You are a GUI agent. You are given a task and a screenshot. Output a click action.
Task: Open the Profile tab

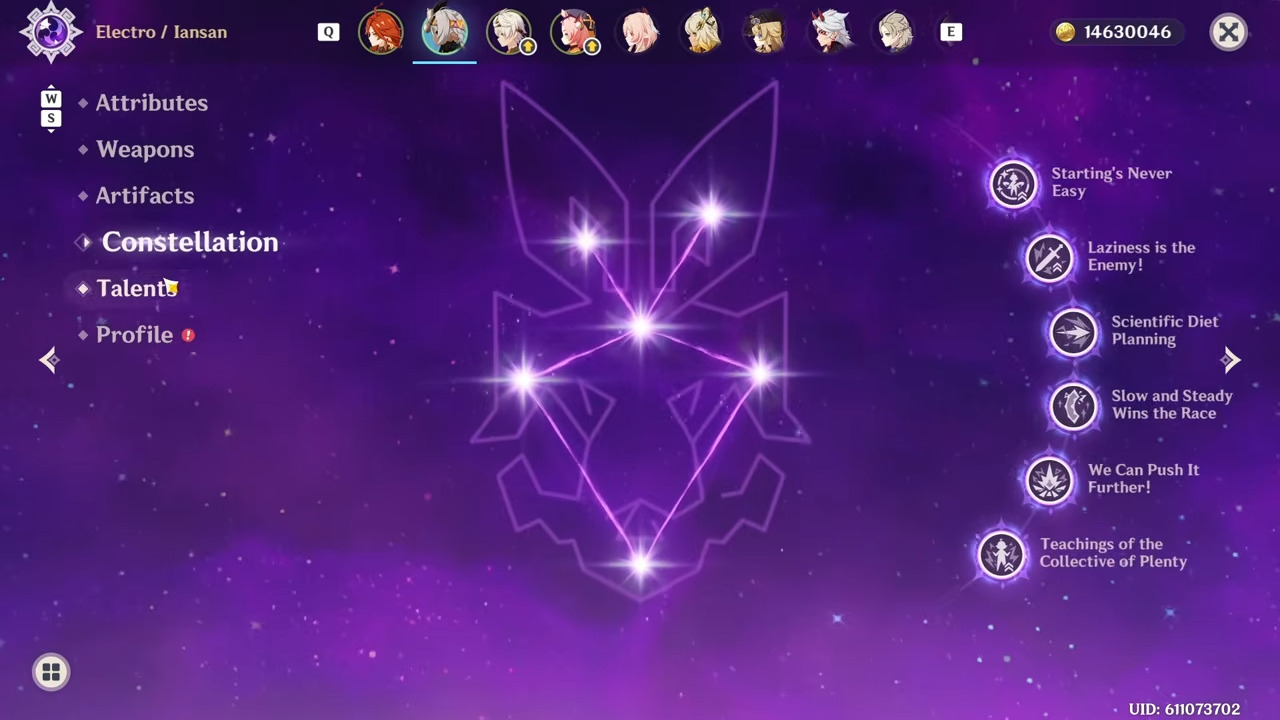coord(134,335)
